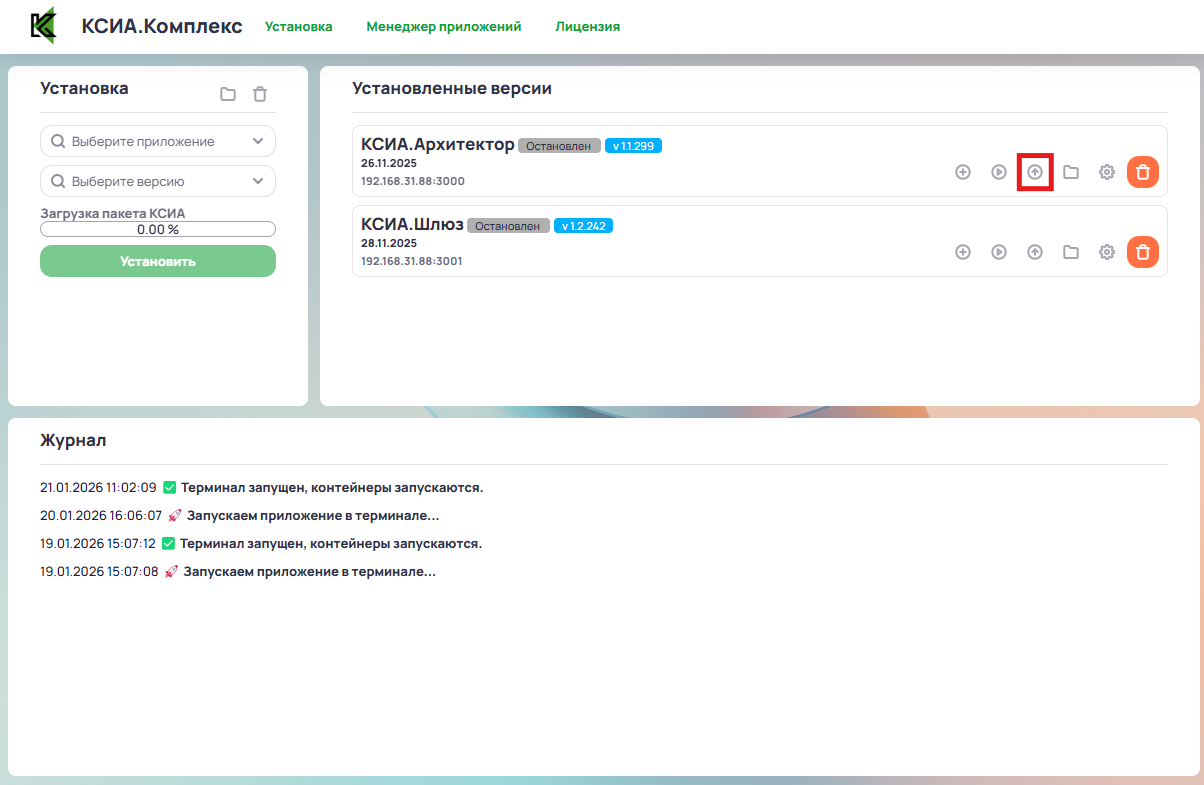Viewport: 1204px width, 785px height.
Task: Click the Загрузка пакета КСИА progress bar
Action: pos(157,228)
